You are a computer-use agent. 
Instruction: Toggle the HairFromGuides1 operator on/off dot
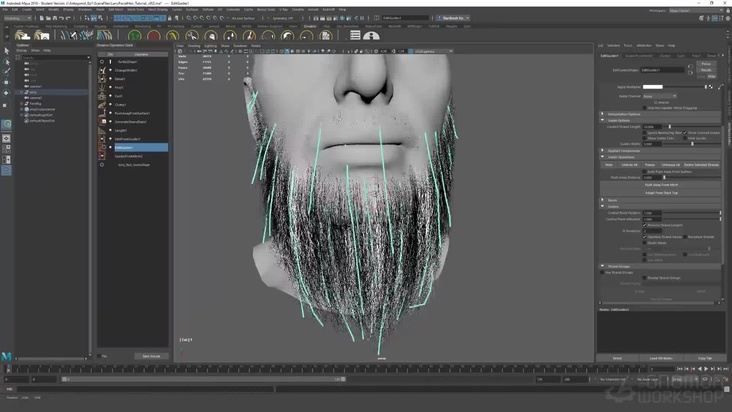click(111, 139)
